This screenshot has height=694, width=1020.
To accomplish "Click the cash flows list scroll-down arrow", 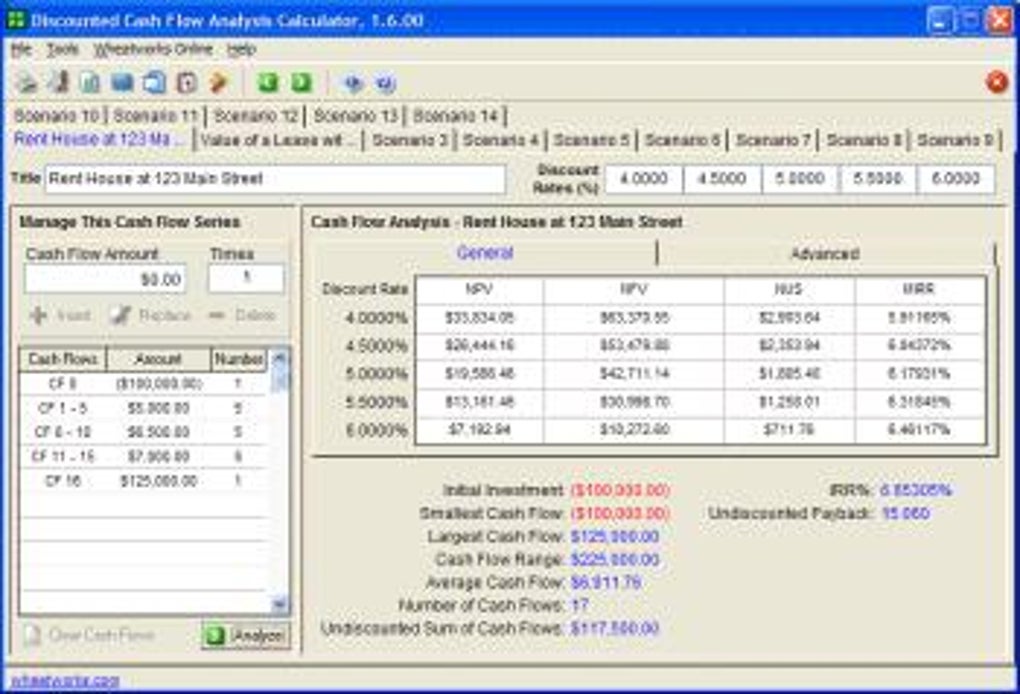I will [279, 604].
